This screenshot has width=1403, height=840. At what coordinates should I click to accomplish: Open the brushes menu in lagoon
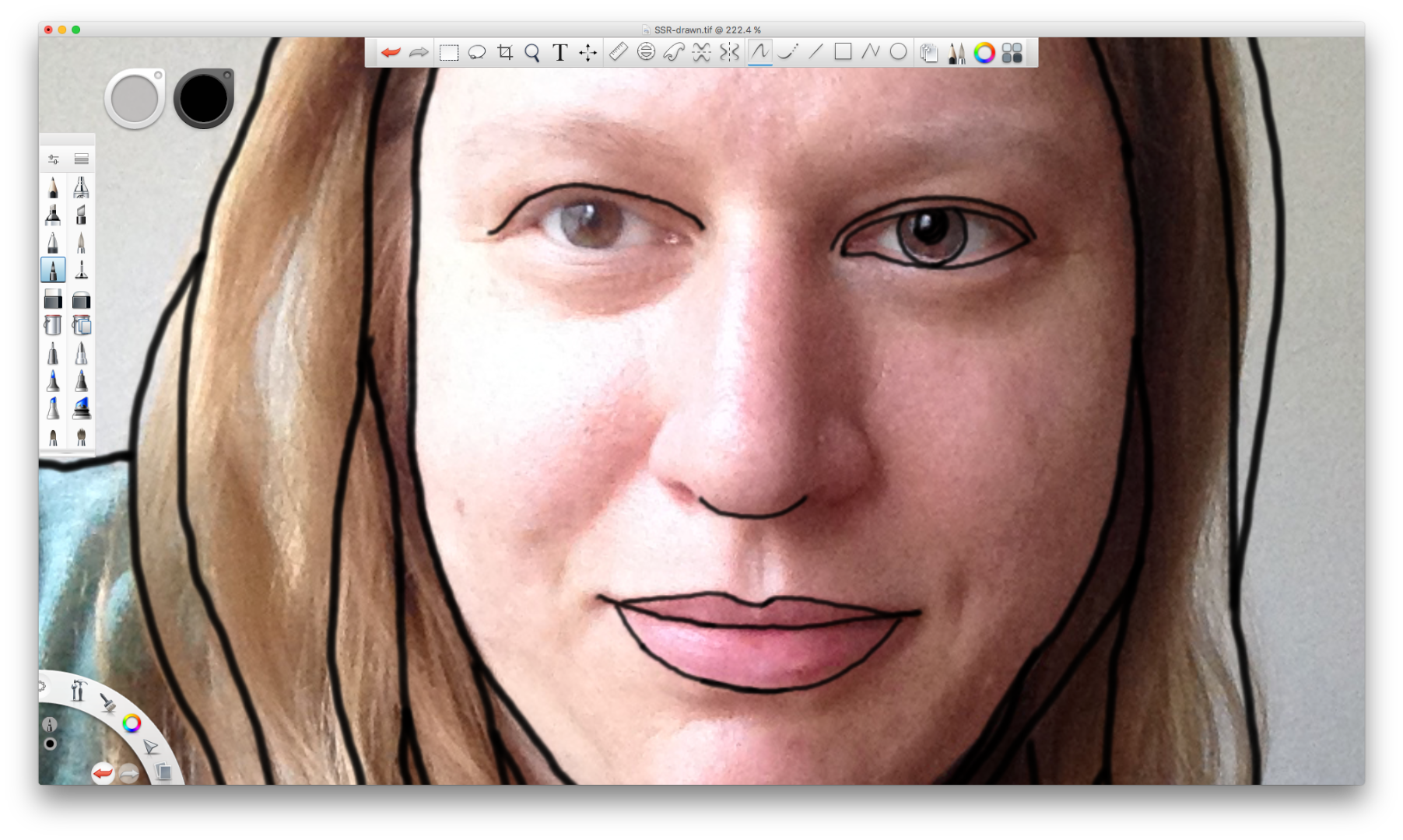click(107, 702)
